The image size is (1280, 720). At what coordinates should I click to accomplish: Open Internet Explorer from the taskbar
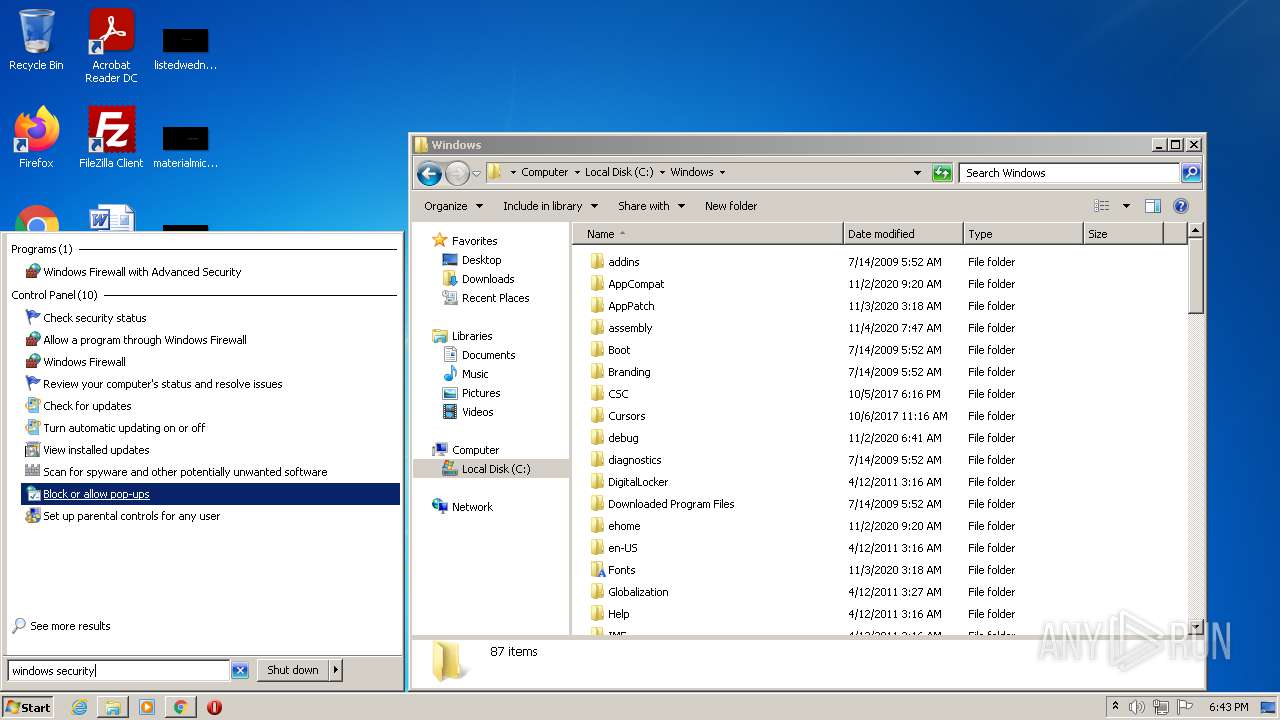pyautogui.click(x=79, y=707)
